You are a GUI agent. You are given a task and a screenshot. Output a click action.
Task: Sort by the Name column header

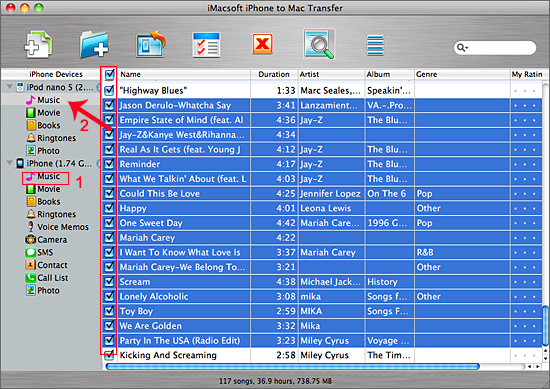pos(184,74)
